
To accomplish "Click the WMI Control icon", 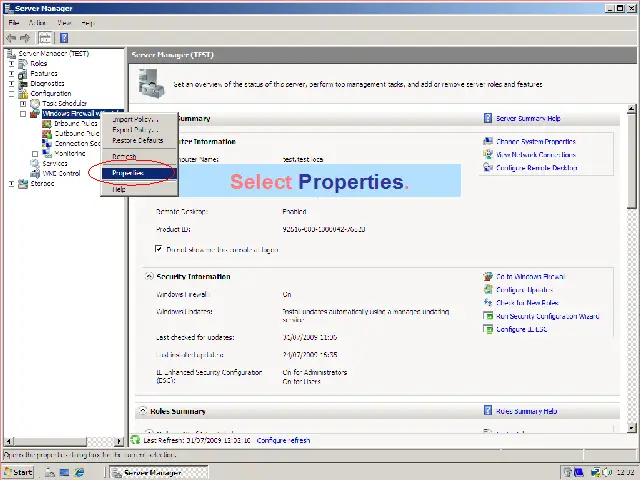I will pos(35,173).
